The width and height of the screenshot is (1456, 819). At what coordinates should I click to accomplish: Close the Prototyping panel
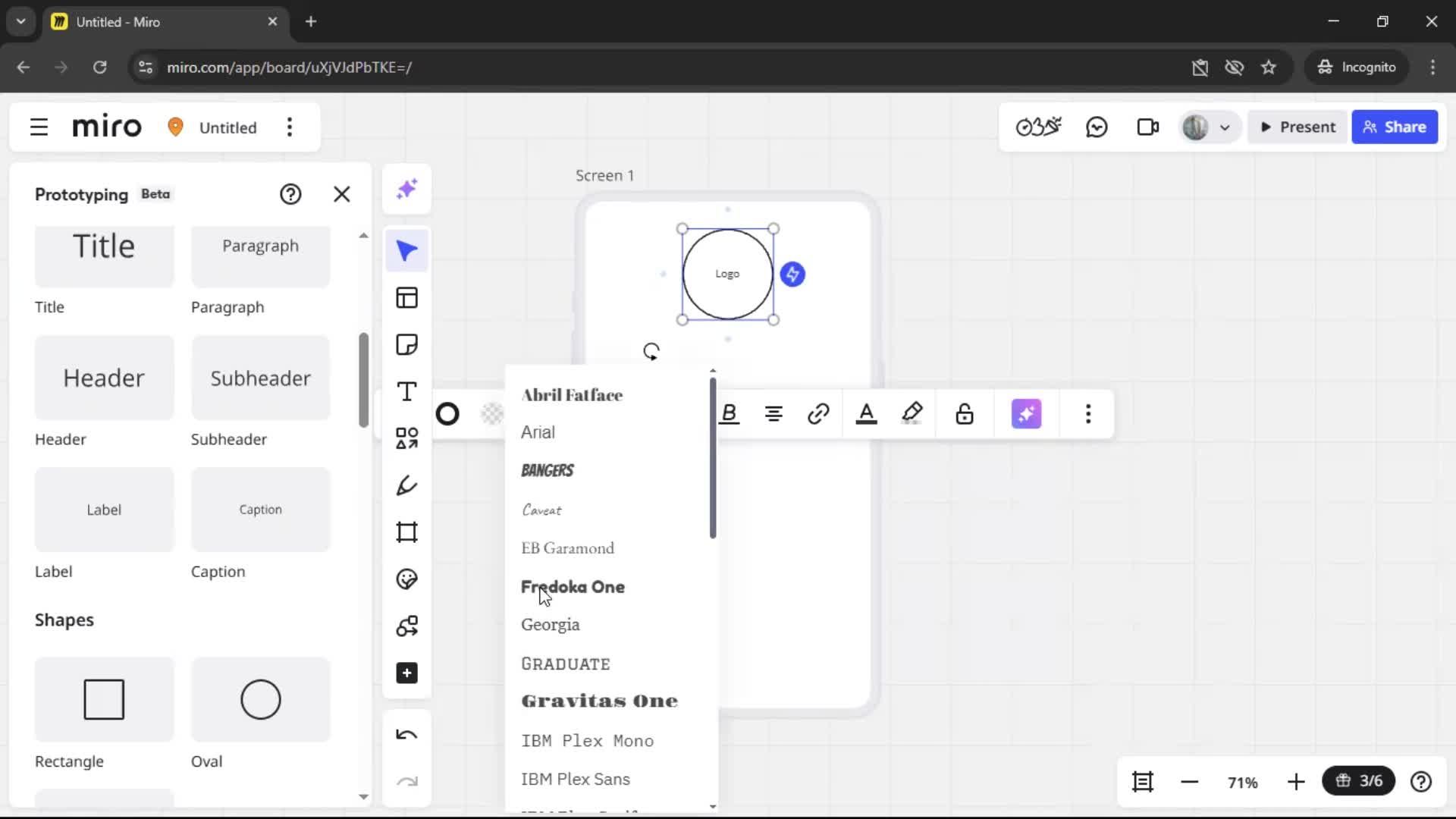342,194
